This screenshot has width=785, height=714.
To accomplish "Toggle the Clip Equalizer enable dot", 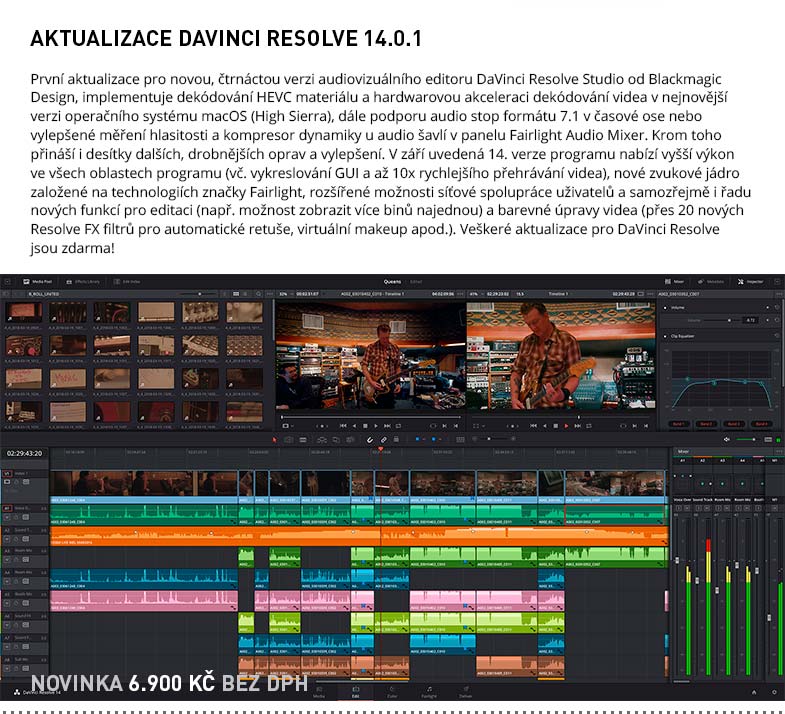I will tap(665, 336).
